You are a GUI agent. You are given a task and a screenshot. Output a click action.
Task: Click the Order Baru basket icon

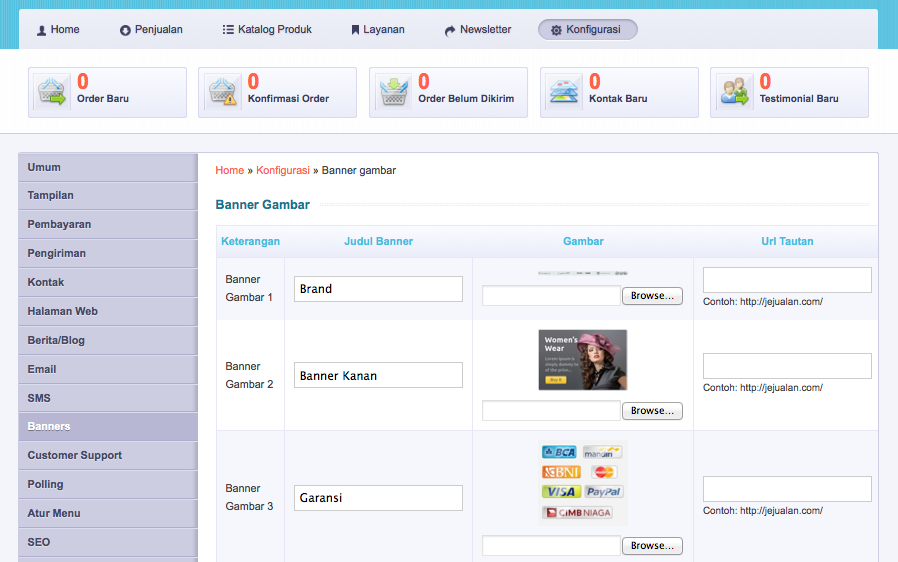coord(52,92)
